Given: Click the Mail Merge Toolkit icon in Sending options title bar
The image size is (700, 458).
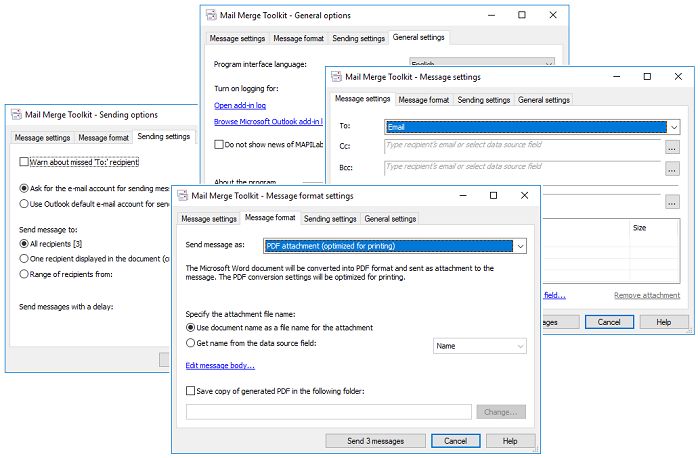Looking at the screenshot, I should coord(17,115).
